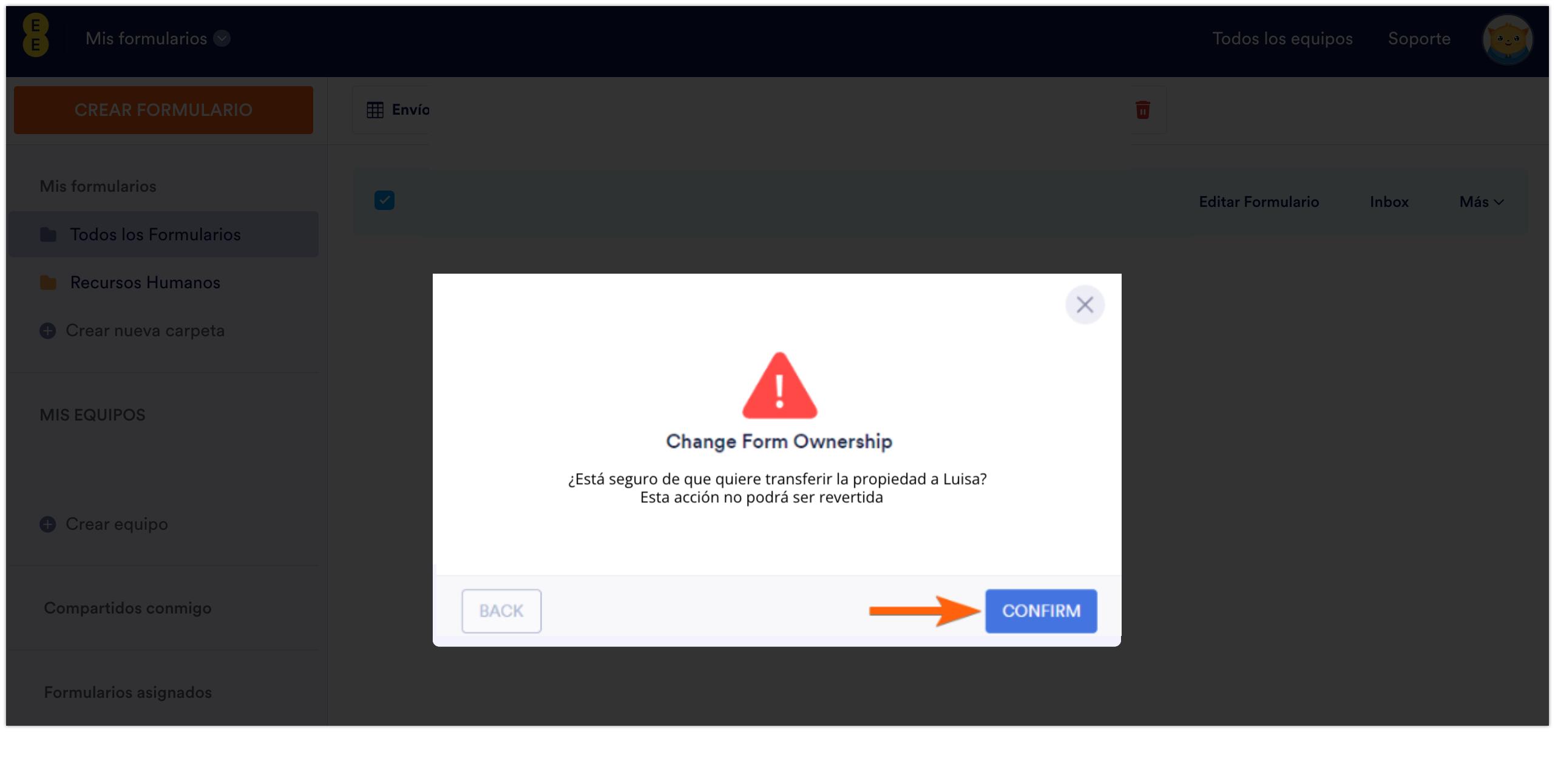Click the BACK button in dialog

coord(501,611)
